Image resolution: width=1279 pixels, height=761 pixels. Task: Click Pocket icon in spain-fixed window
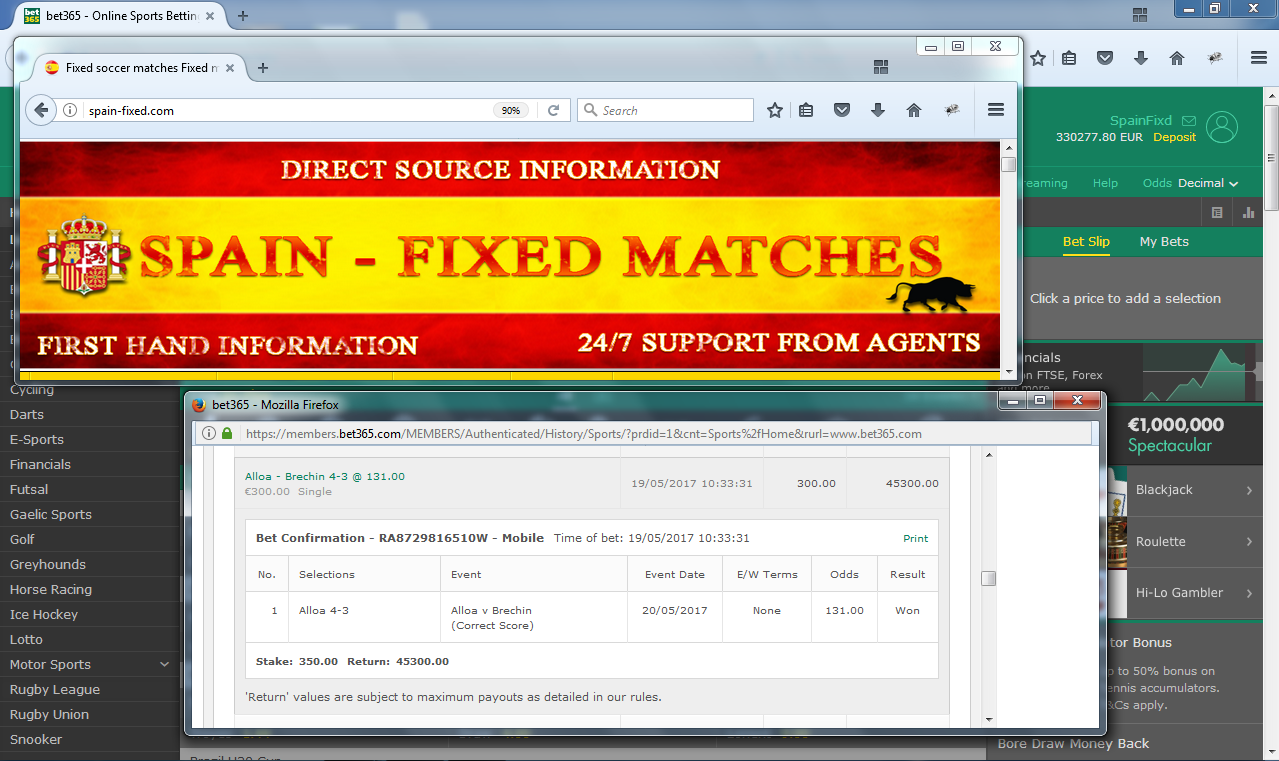point(842,110)
